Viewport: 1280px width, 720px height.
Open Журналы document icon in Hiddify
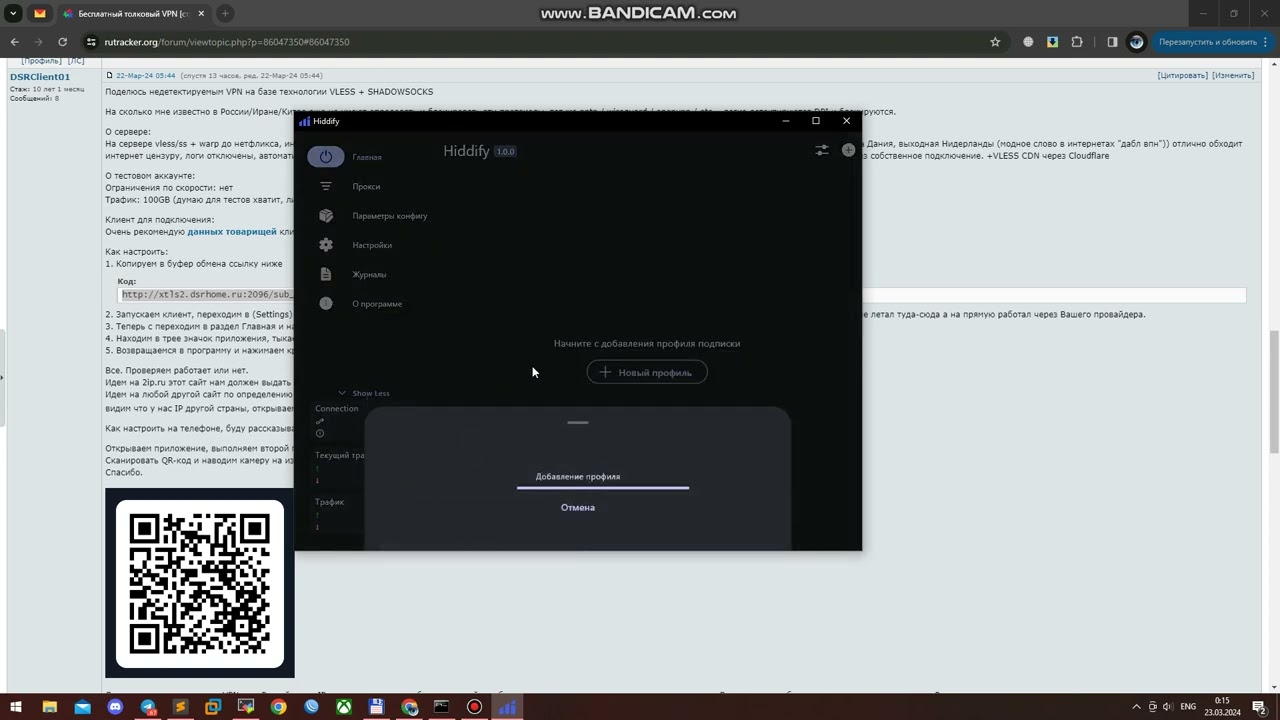326,274
